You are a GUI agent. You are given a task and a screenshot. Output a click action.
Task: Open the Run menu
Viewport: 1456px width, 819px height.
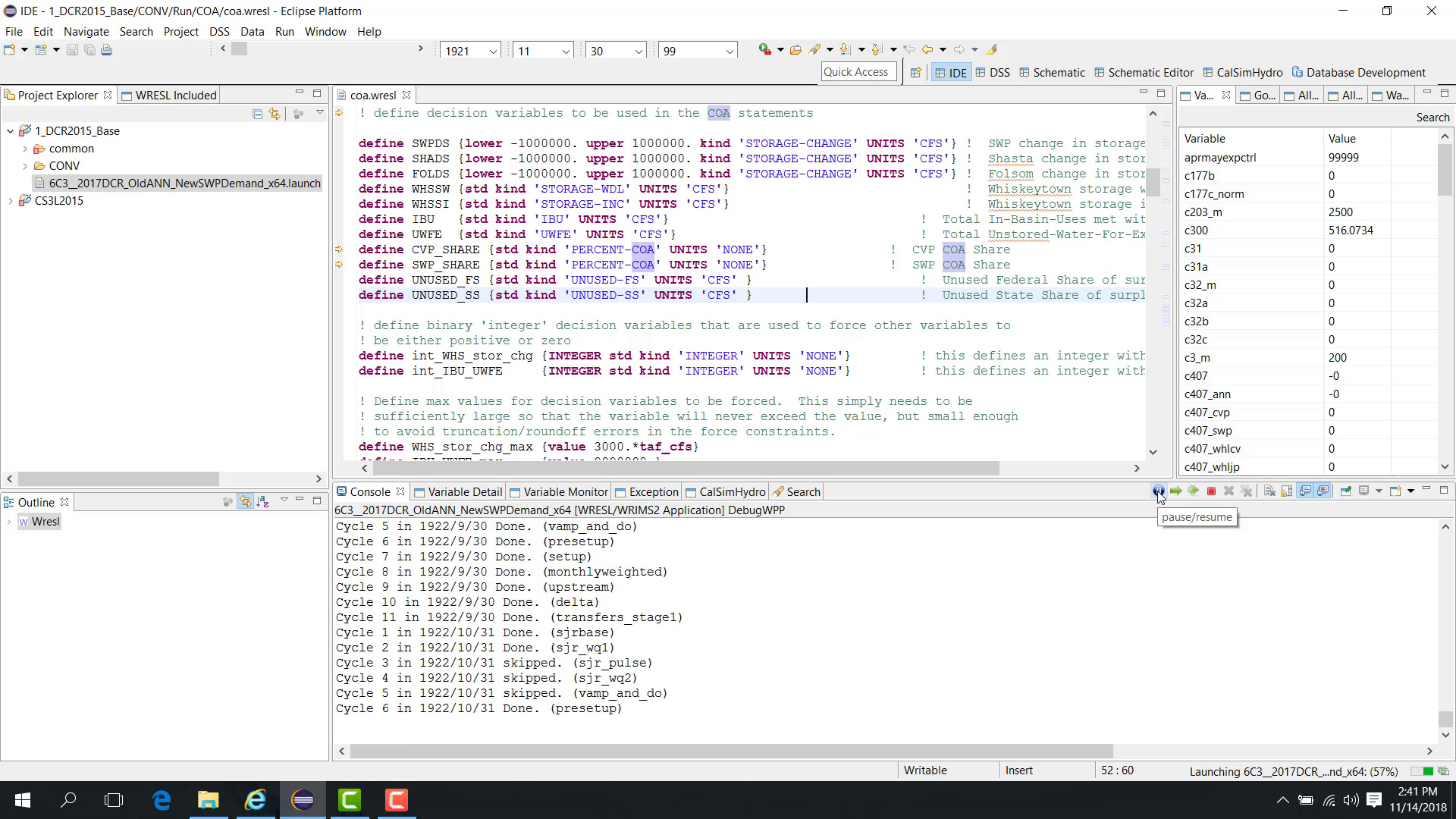(284, 31)
